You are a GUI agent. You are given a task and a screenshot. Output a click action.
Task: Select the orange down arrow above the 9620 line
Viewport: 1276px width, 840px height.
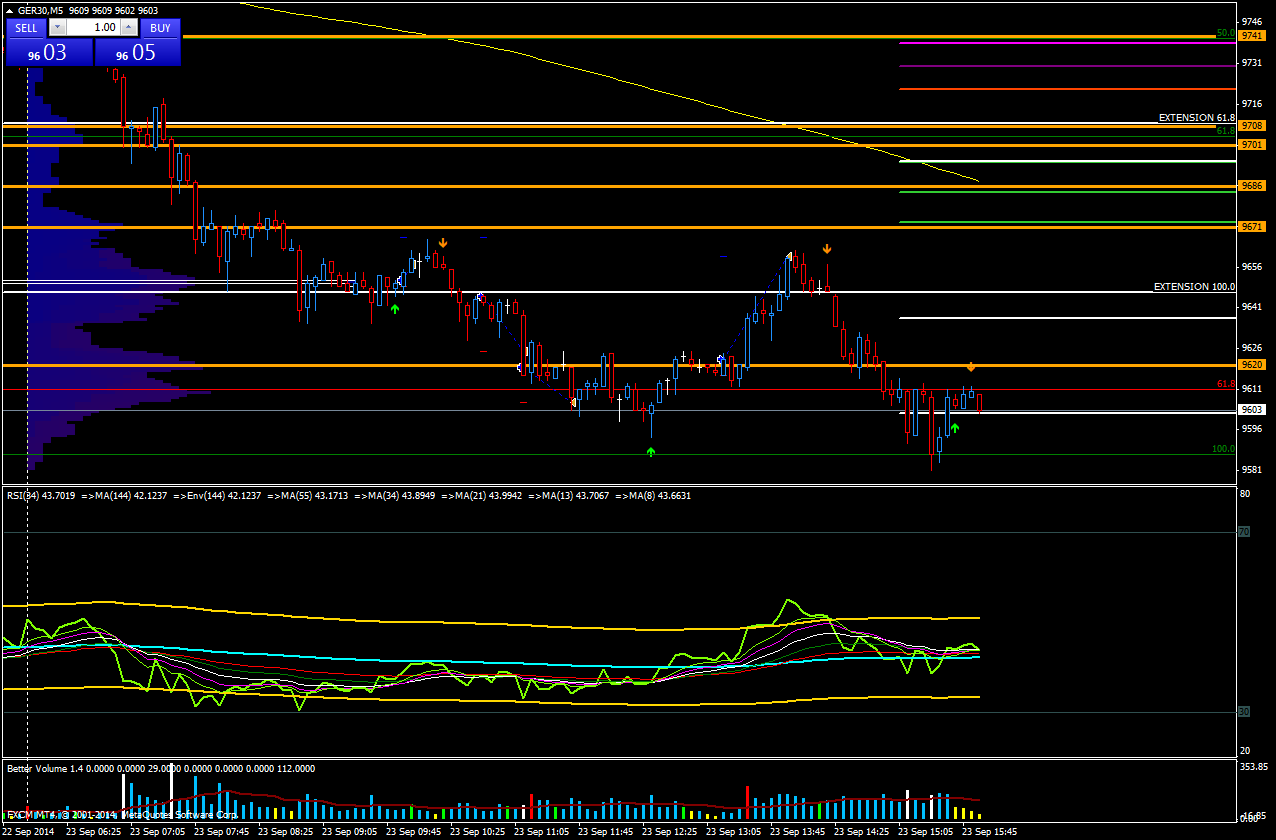(970, 367)
